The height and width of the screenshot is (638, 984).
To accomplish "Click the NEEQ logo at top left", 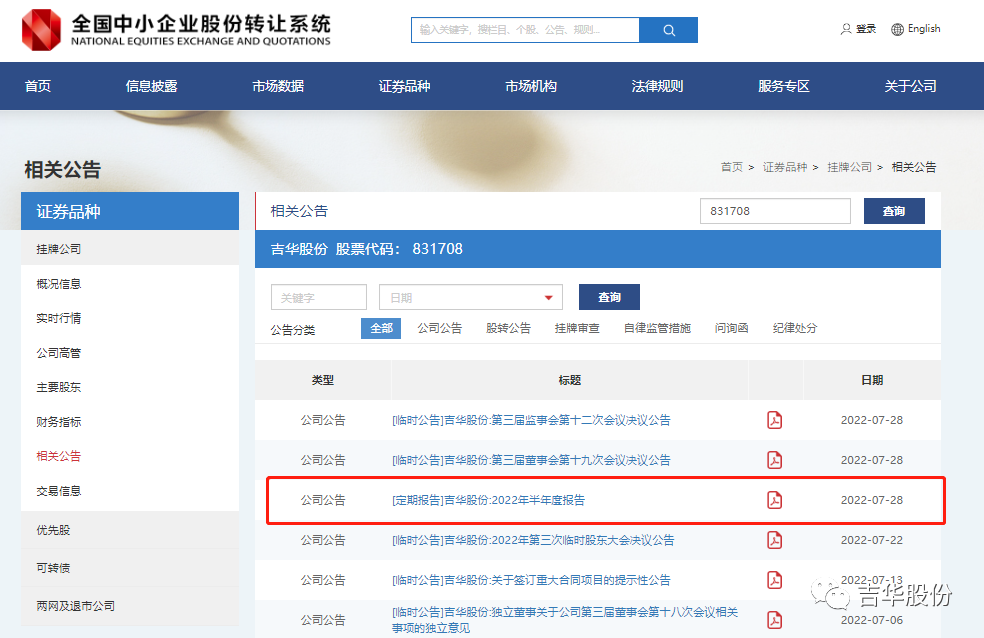I will (x=176, y=29).
